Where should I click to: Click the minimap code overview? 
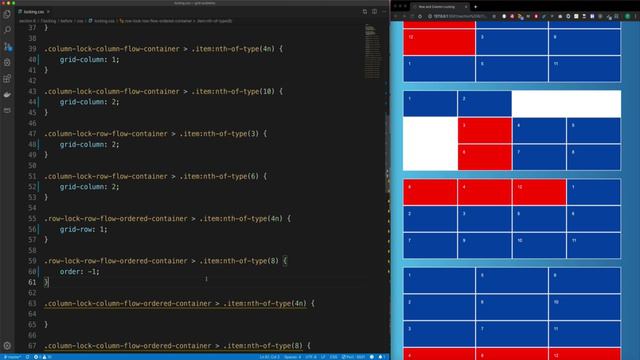(372, 51)
